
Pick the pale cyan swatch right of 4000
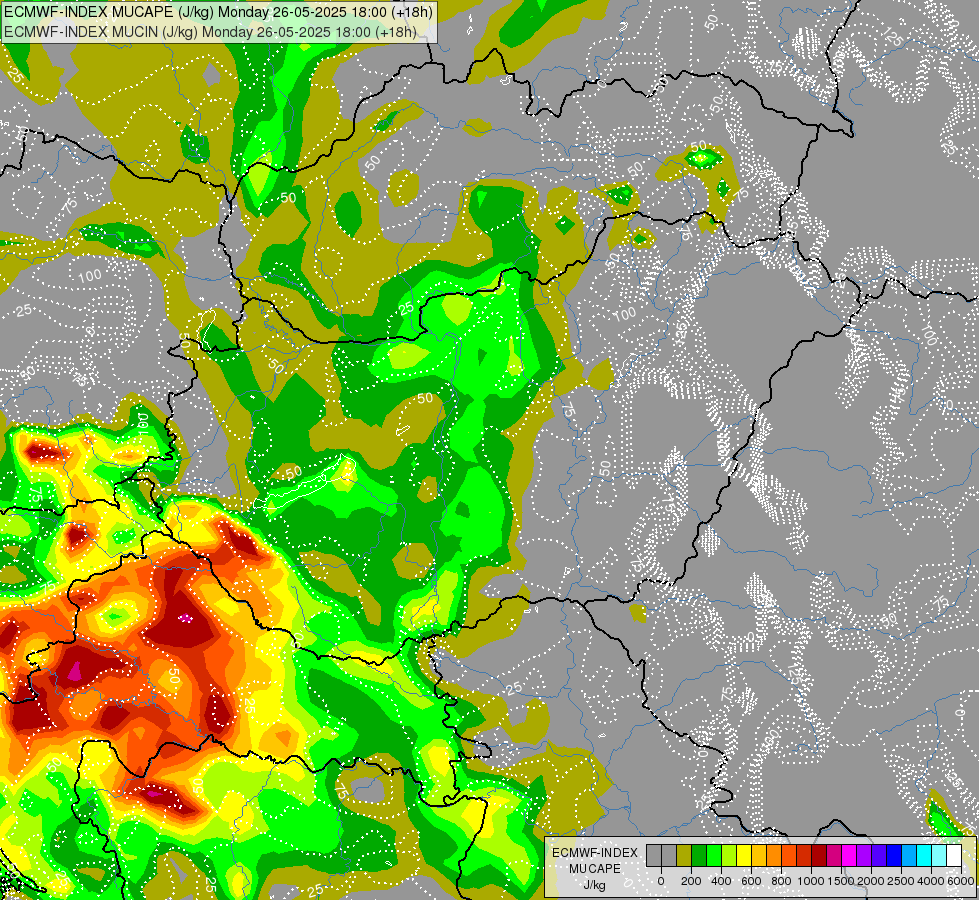click(940, 855)
